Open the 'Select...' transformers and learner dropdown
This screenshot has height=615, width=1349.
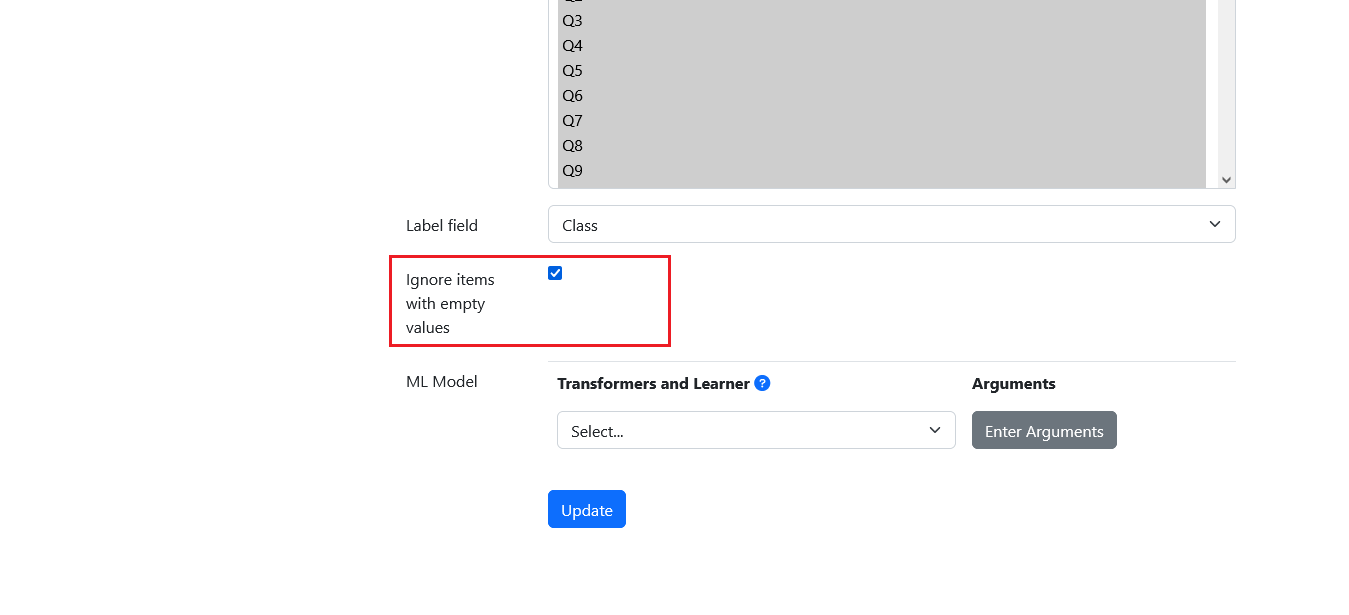pos(756,430)
